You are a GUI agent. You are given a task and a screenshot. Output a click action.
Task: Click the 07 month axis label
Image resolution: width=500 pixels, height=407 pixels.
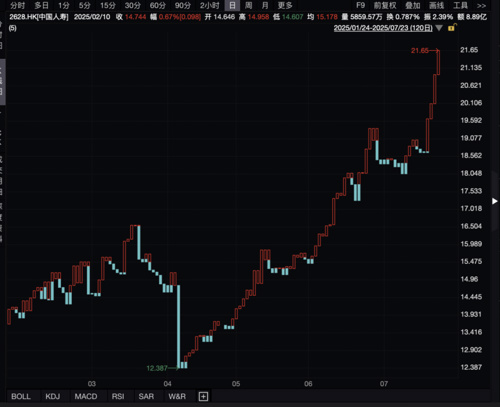pos(384,384)
